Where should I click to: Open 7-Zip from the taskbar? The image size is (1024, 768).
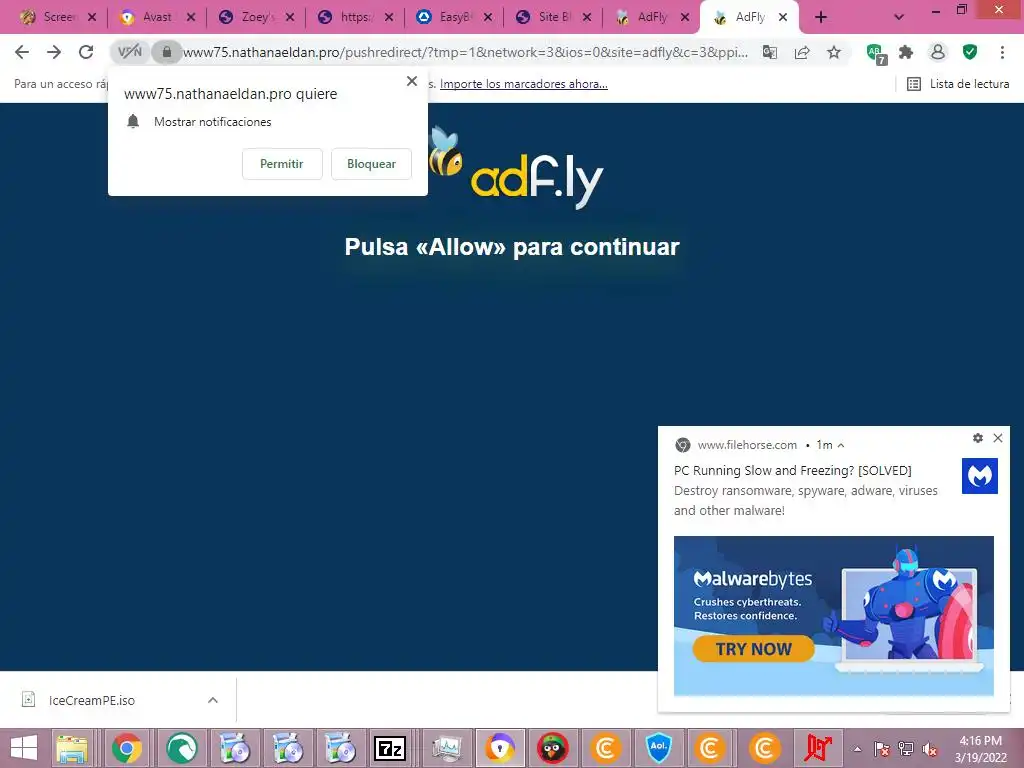tap(390, 748)
